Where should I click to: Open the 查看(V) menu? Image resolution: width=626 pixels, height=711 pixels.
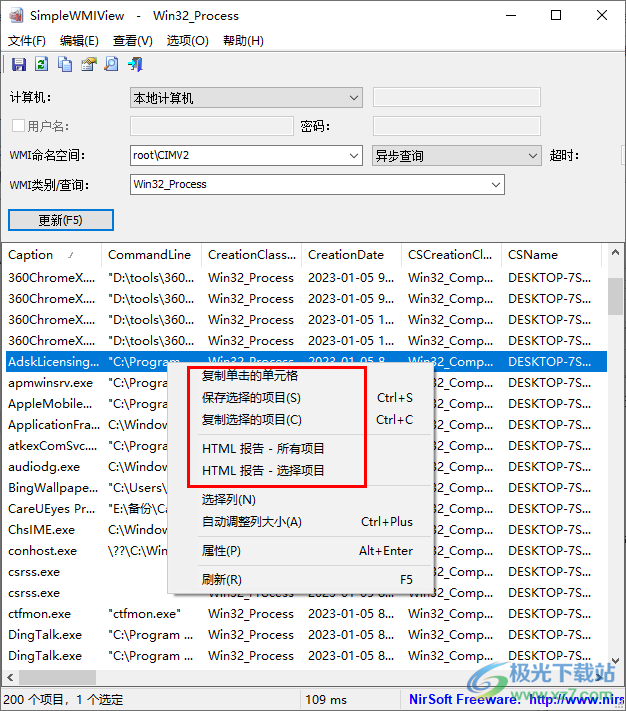[x=133, y=41]
